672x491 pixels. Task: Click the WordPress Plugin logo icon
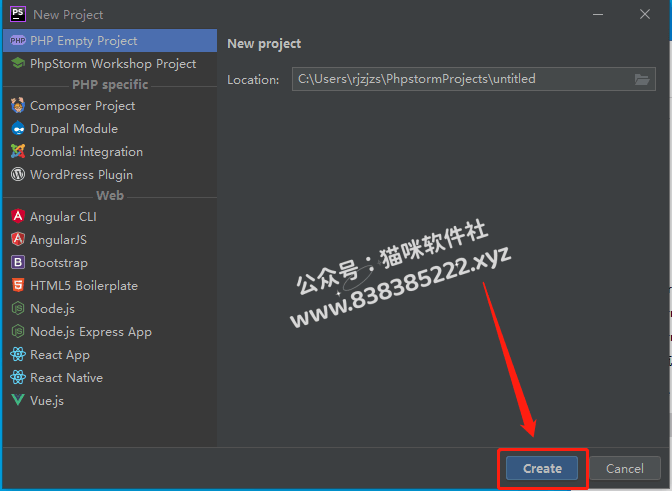pyautogui.click(x=18, y=174)
